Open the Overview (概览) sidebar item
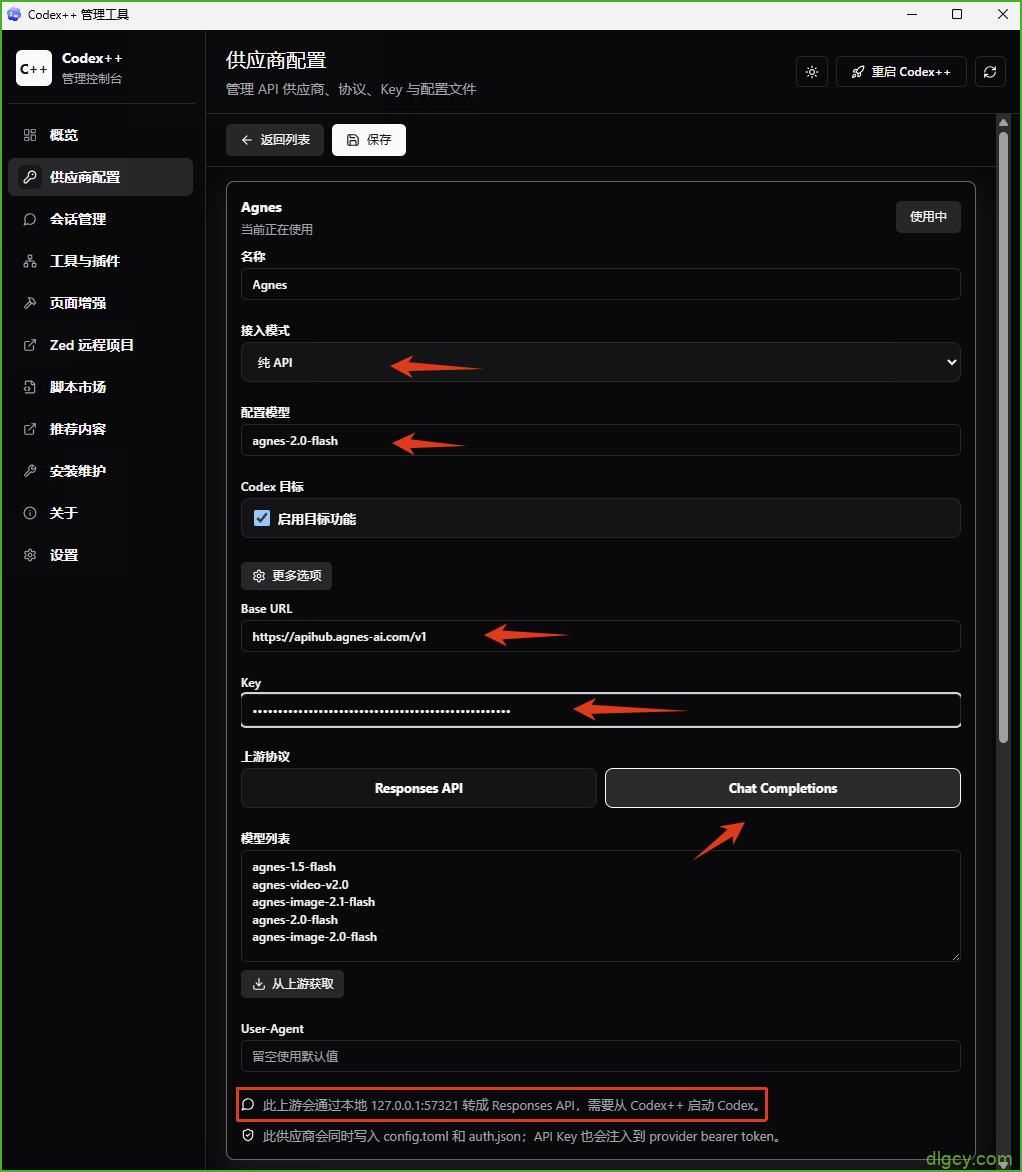The height and width of the screenshot is (1172, 1022). coord(100,135)
